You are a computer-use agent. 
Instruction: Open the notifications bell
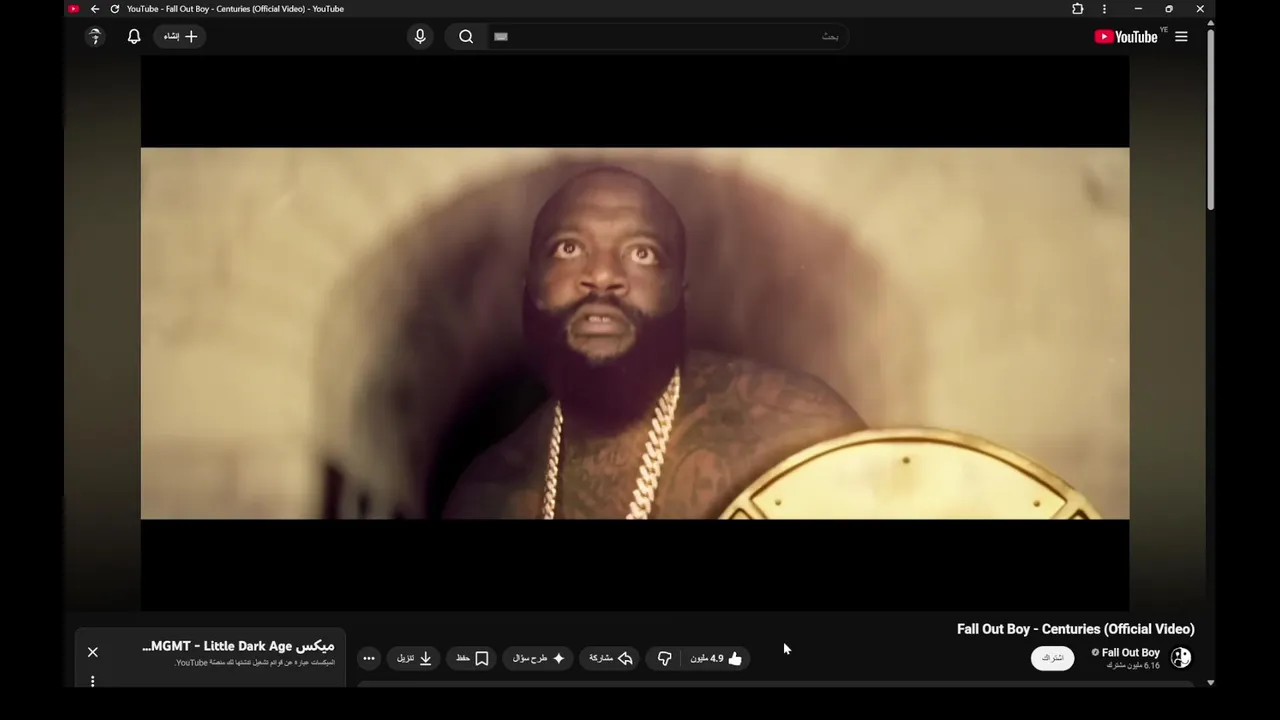[x=134, y=37]
